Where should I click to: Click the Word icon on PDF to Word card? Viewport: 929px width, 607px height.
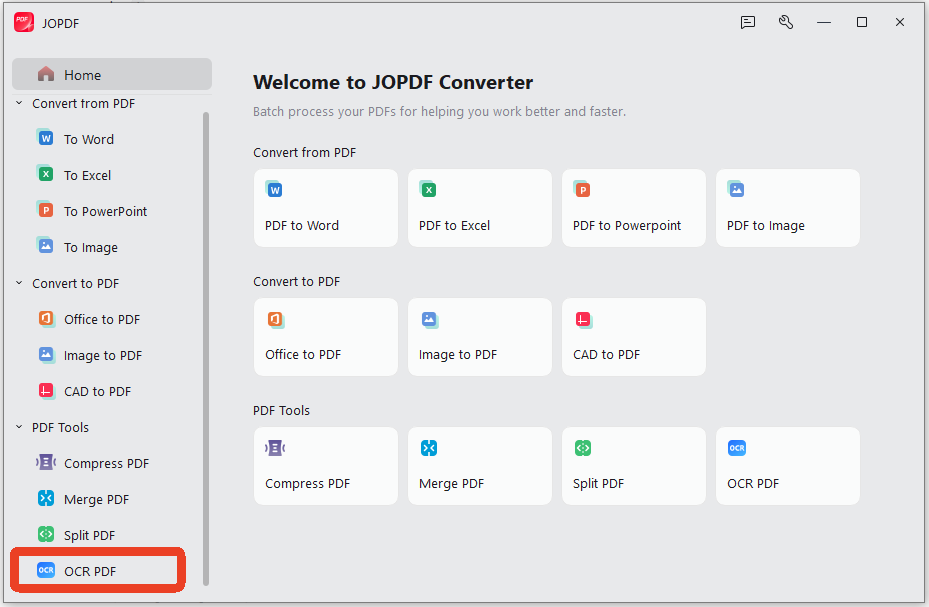click(x=274, y=190)
